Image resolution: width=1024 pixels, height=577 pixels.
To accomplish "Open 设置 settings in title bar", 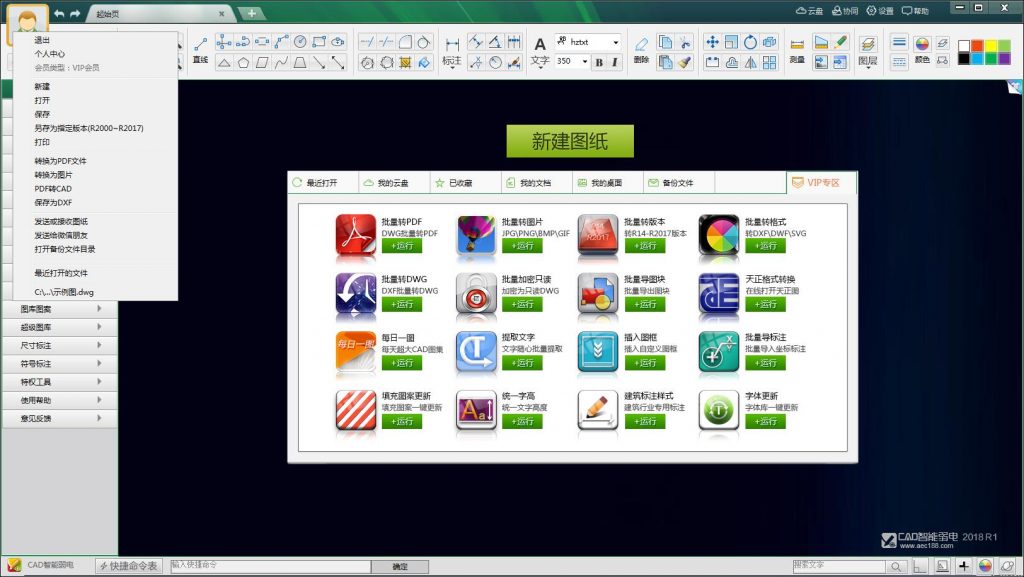I will (x=880, y=10).
